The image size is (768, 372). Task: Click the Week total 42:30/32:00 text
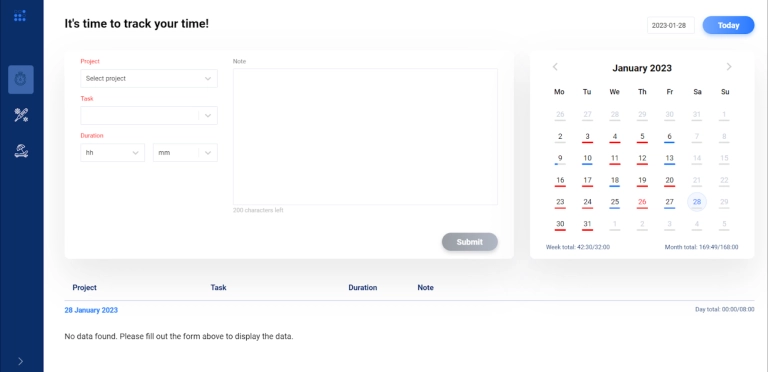tap(578, 247)
